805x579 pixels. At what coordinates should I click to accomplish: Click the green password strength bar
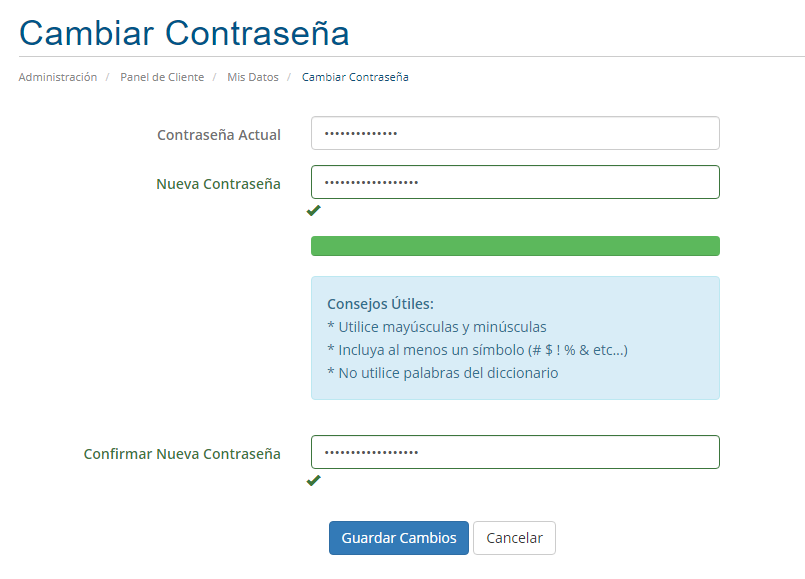pyautogui.click(x=515, y=246)
